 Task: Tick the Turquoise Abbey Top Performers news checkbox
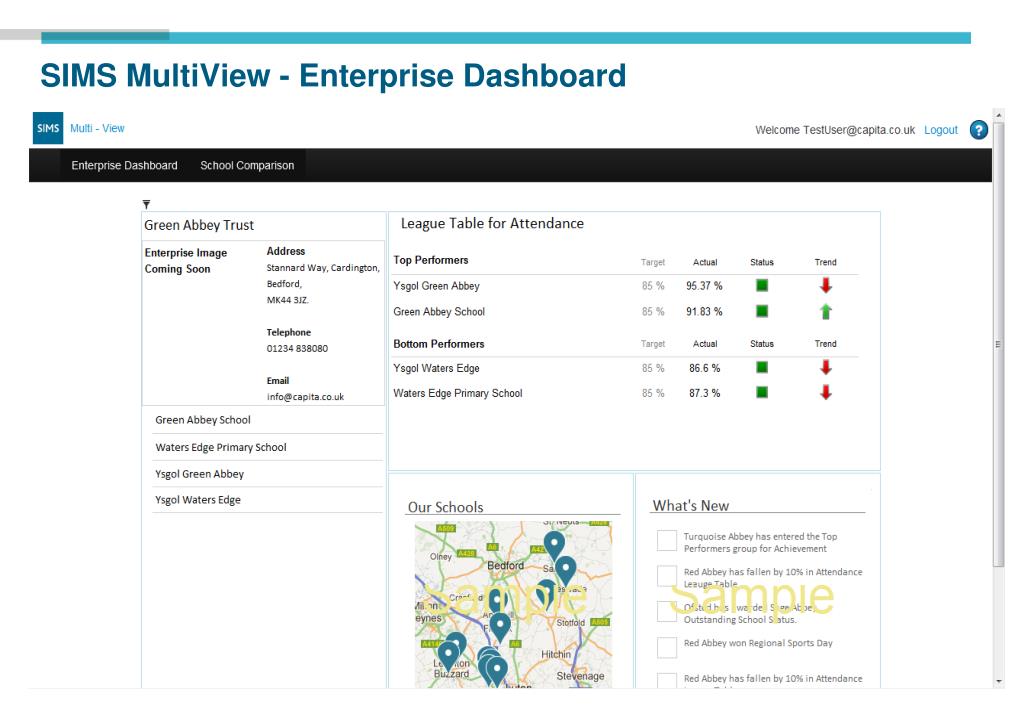[667, 540]
